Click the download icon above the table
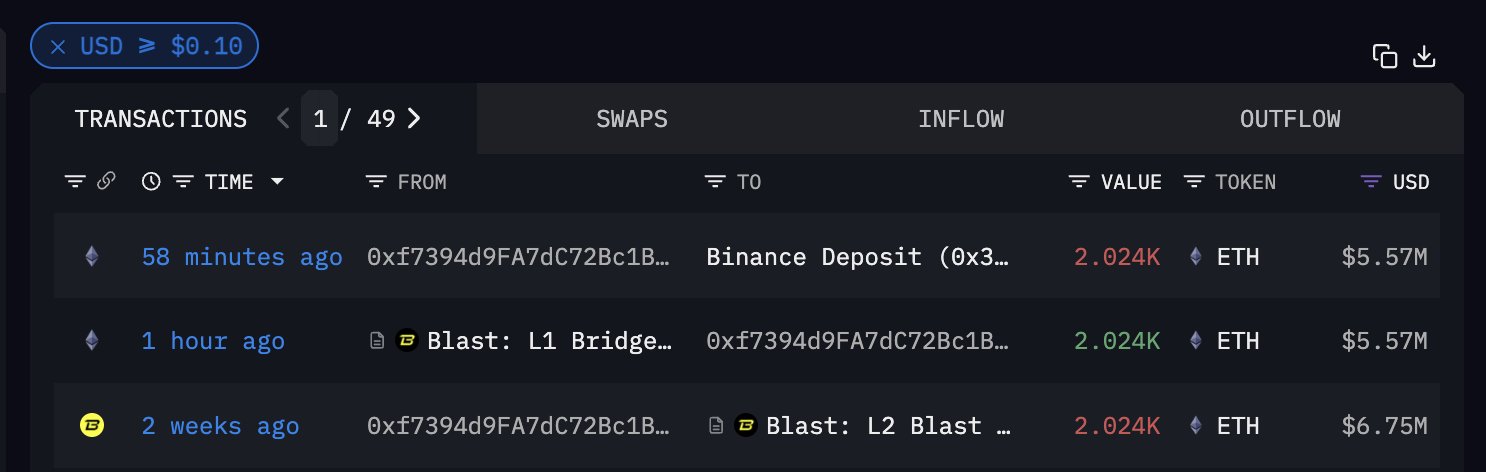Image resolution: width=1486 pixels, height=472 pixels. point(1424,57)
